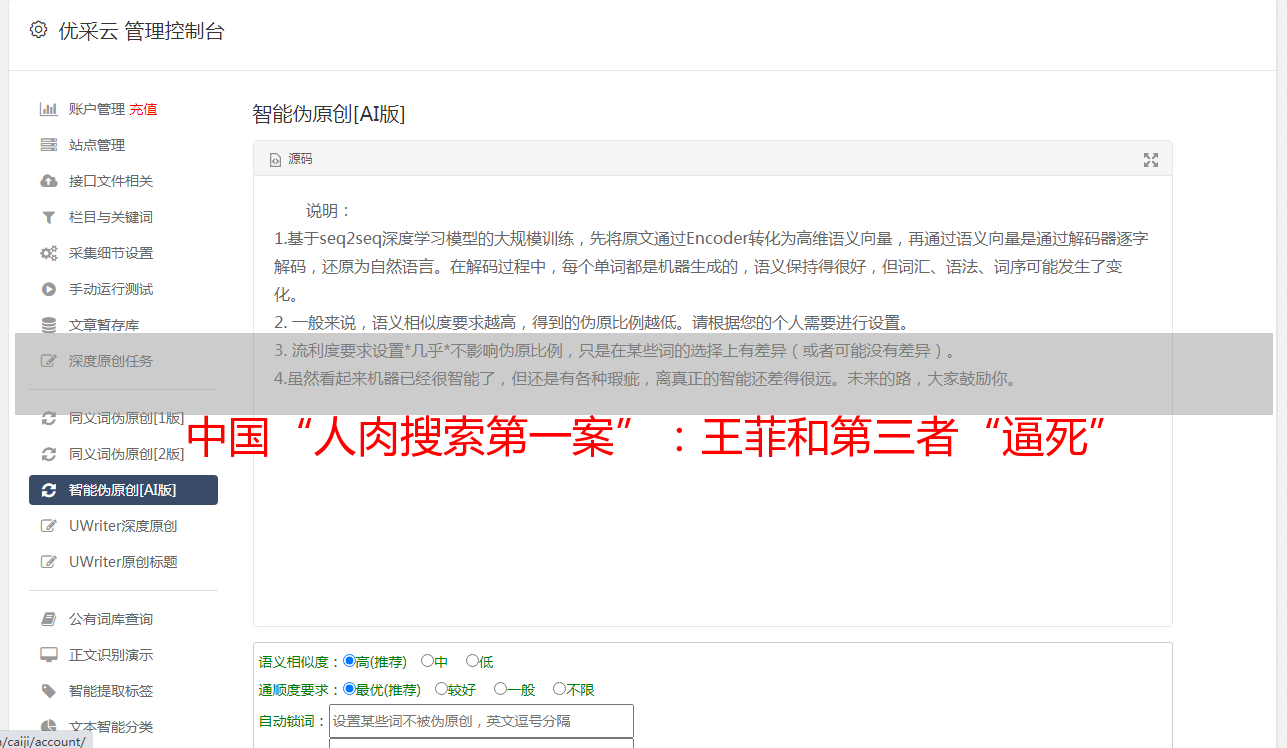Click the monitor icon for 正文识别演示

(48, 655)
